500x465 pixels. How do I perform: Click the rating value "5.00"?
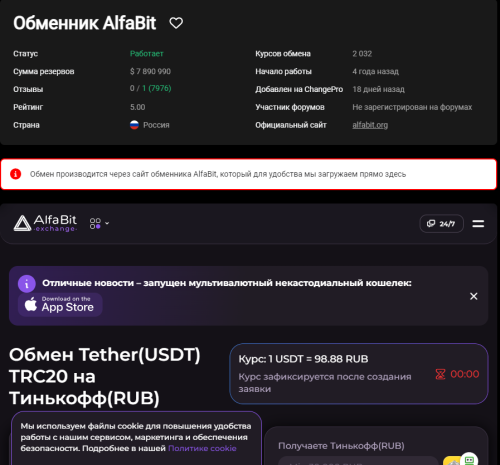click(x=137, y=107)
